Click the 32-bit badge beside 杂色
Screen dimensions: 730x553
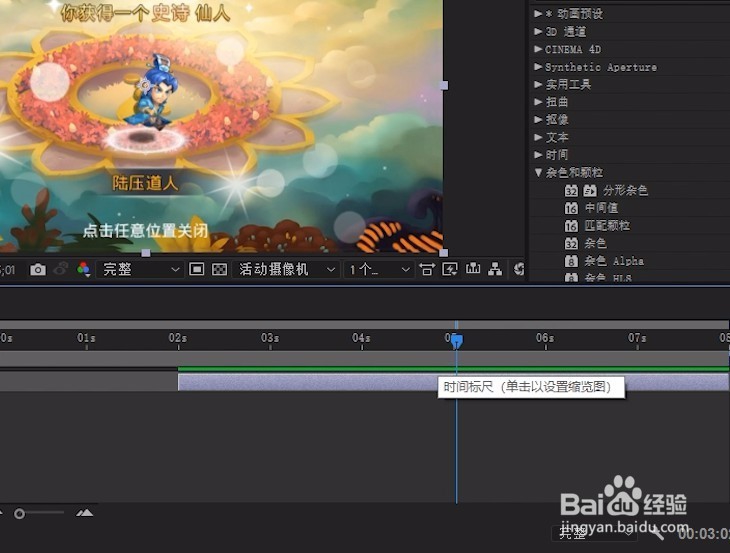coord(571,243)
